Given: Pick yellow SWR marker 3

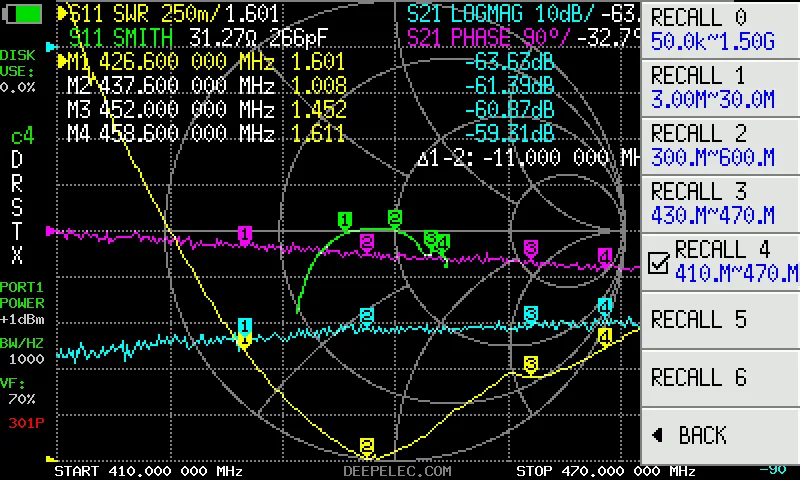Looking at the screenshot, I should pyautogui.click(x=531, y=365).
